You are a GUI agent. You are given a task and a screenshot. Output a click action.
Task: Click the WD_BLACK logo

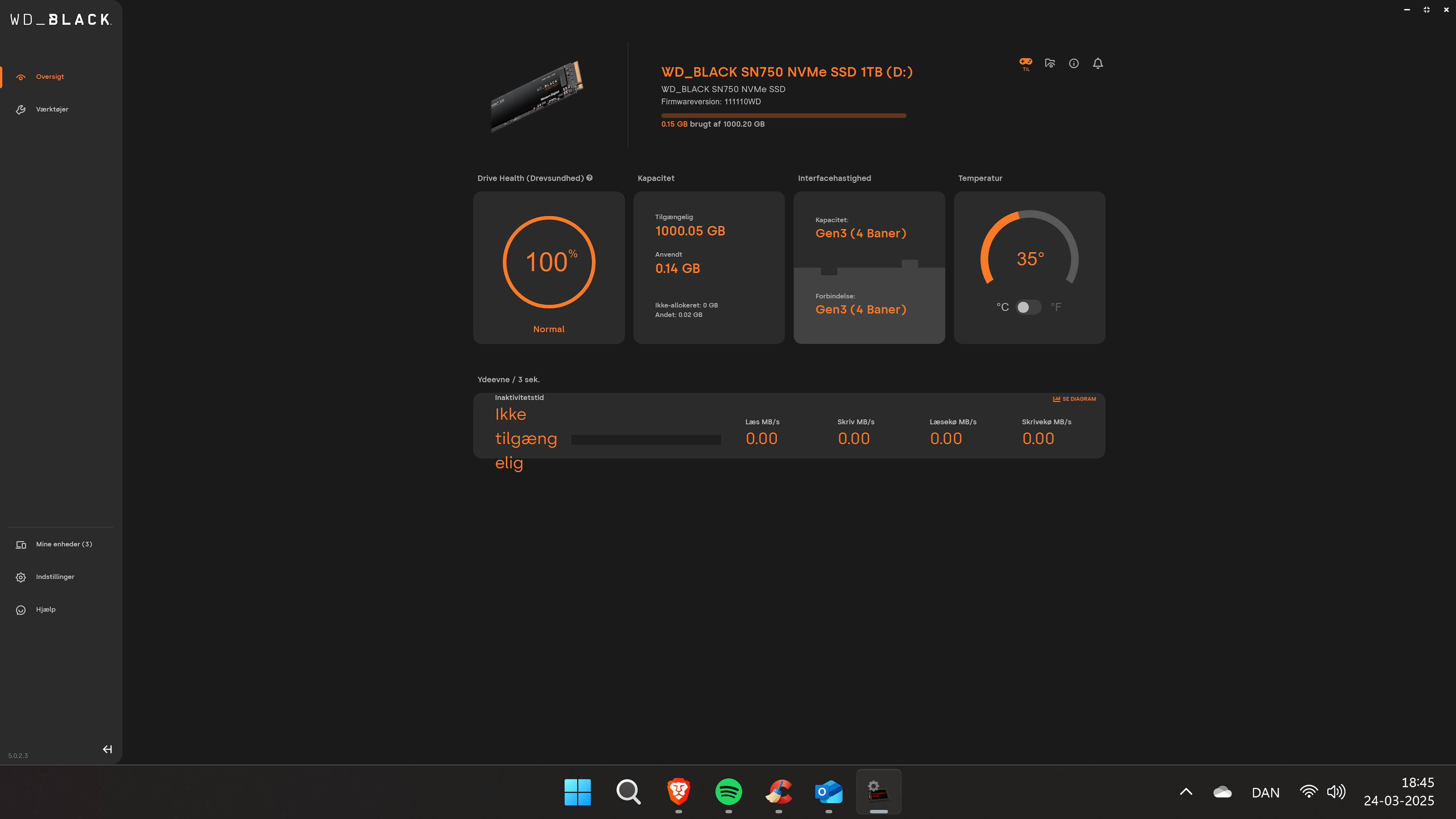click(x=61, y=20)
